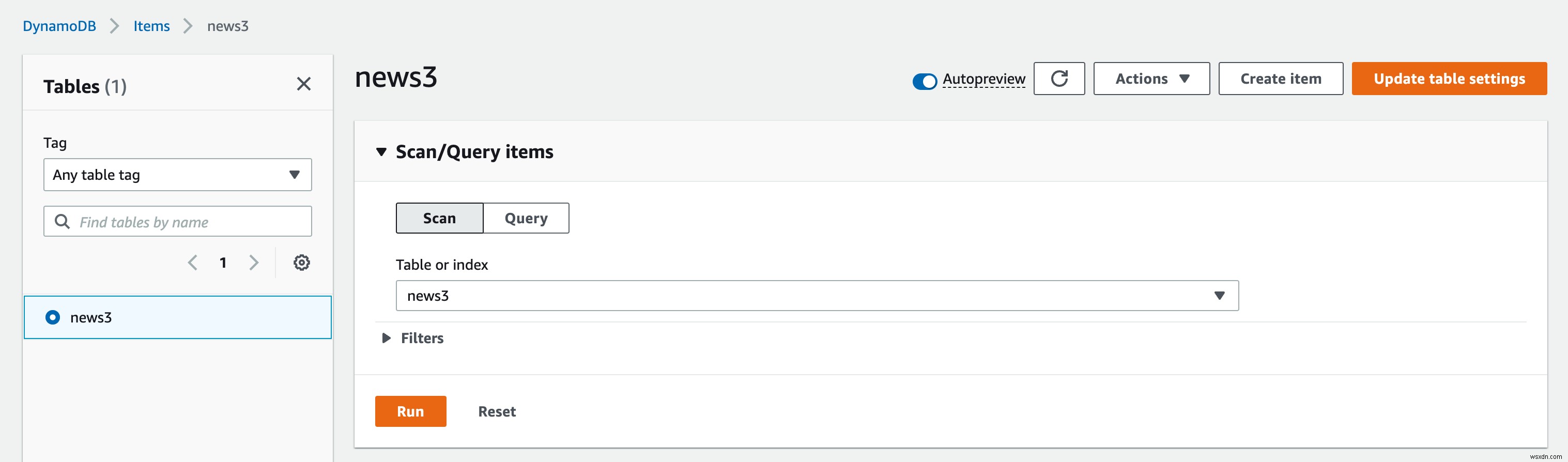Close the Tables side panel

click(x=304, y=84)
